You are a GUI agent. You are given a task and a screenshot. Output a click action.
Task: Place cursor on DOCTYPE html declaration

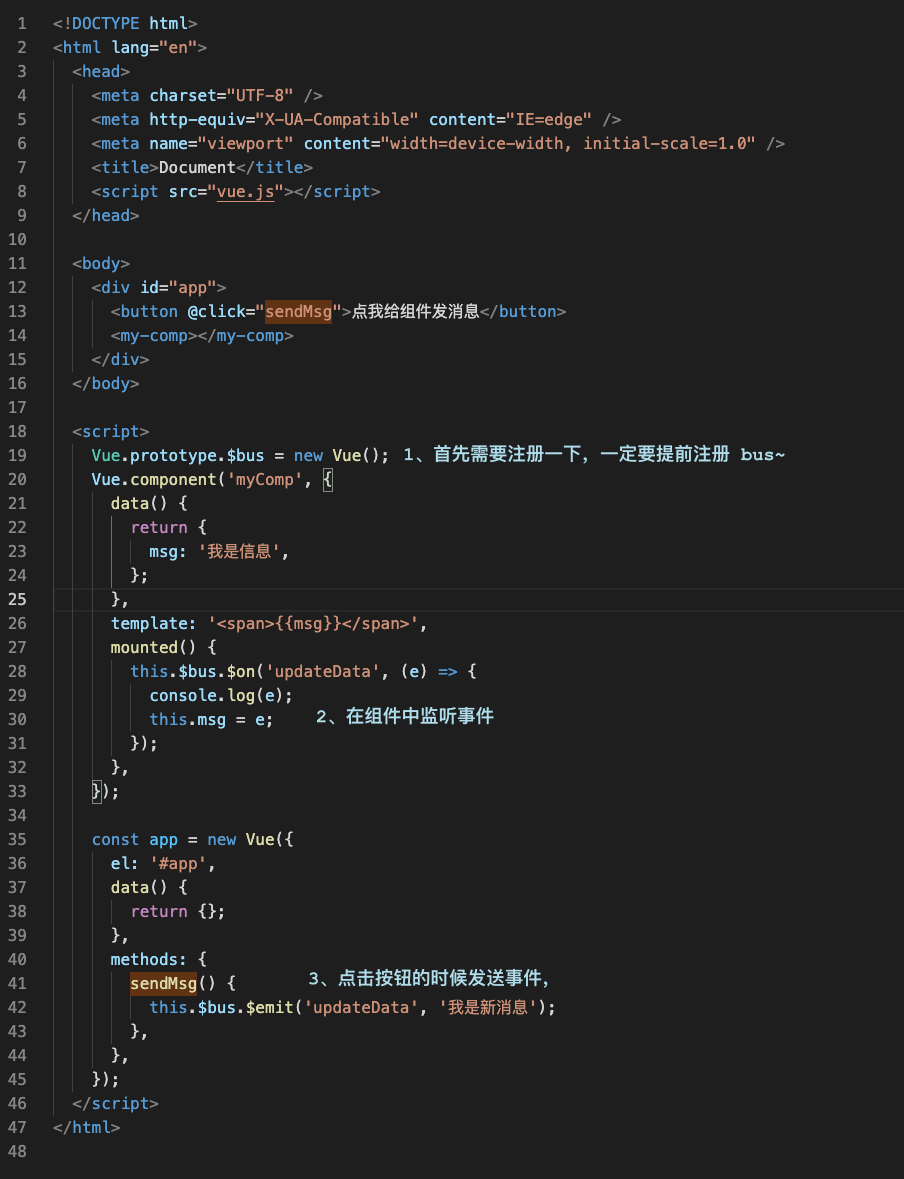125,23
